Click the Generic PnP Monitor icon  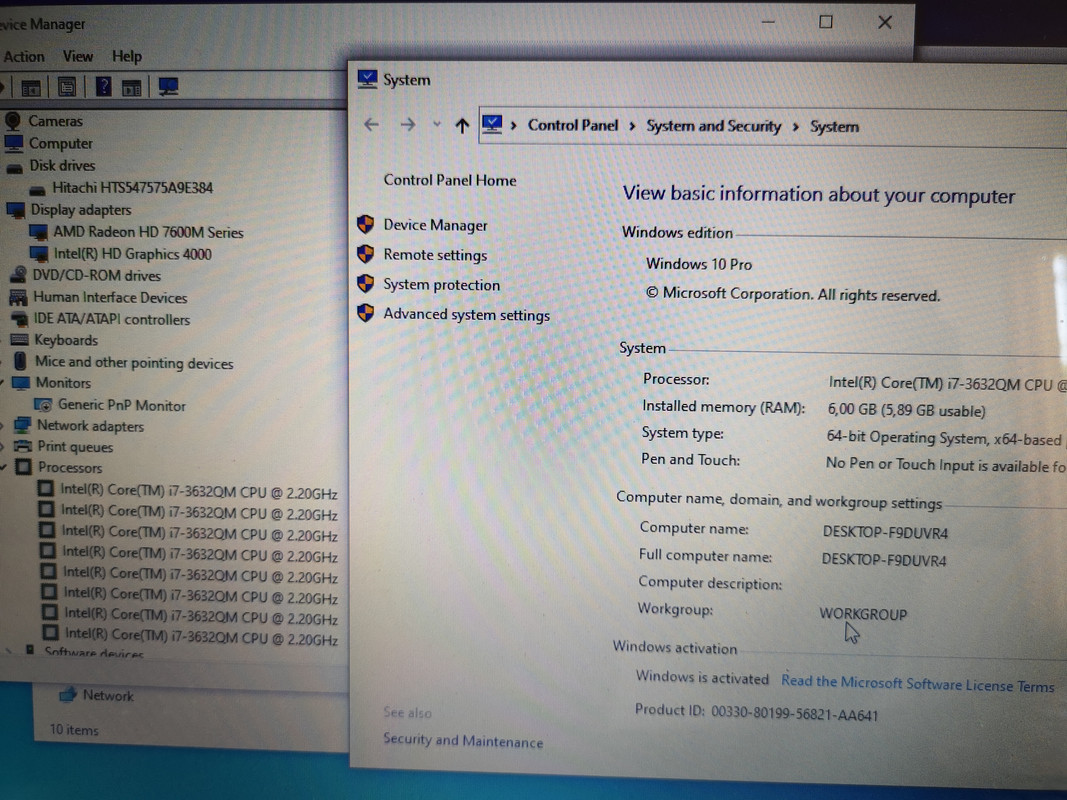point(44,405)
